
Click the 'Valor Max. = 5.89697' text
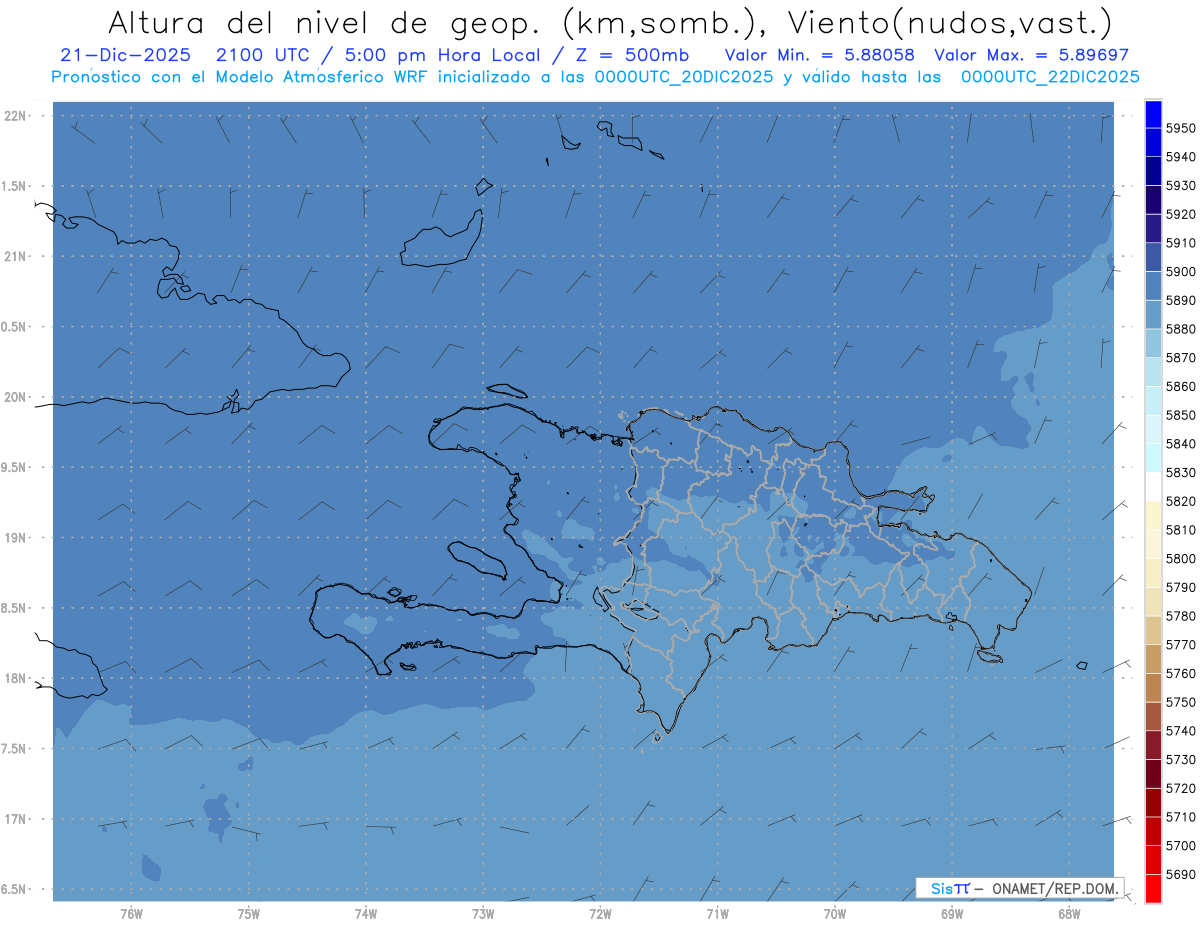point(1031,56)
